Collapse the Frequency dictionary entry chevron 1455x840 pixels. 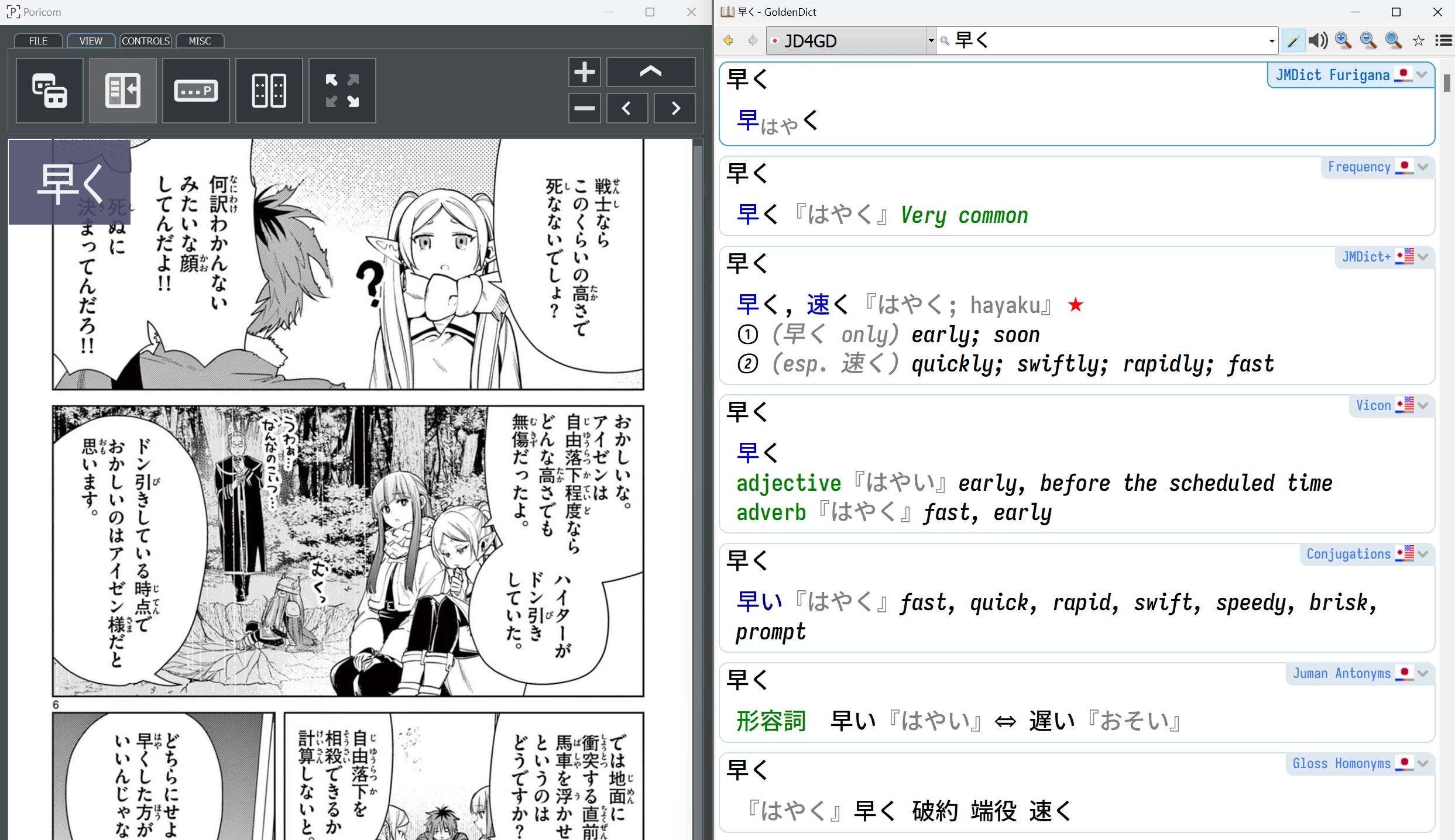tap(1423, 167)
